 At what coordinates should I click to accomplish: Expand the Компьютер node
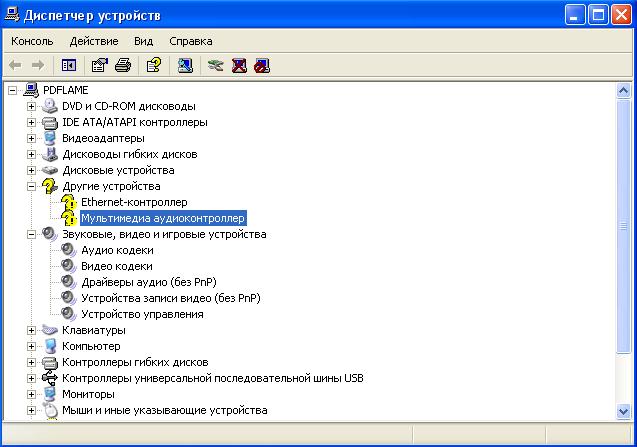(31, 346)
